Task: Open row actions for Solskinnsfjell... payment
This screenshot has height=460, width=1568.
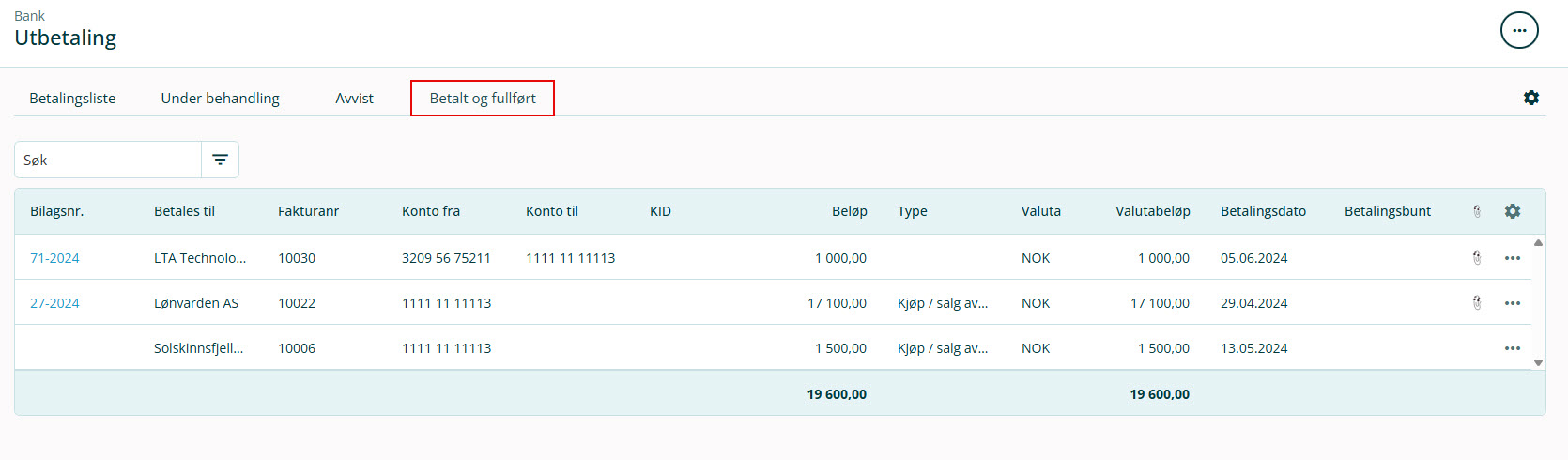Action: pyautogui.click(x=1513, y=348)
